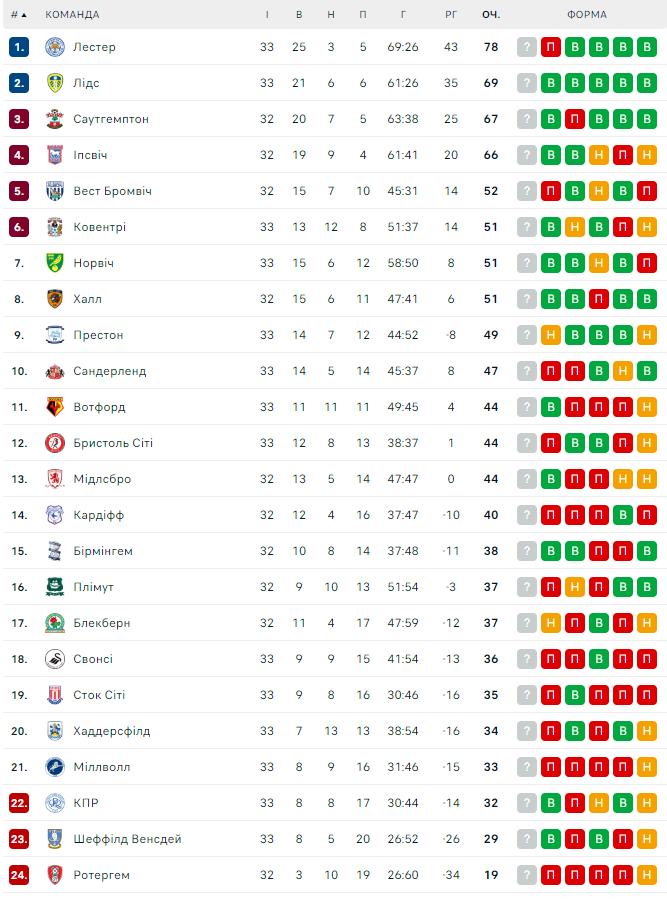This screenshot has height=900, width=667.
Task: Open the Ковентрі team link
Action: coord(99,227)
